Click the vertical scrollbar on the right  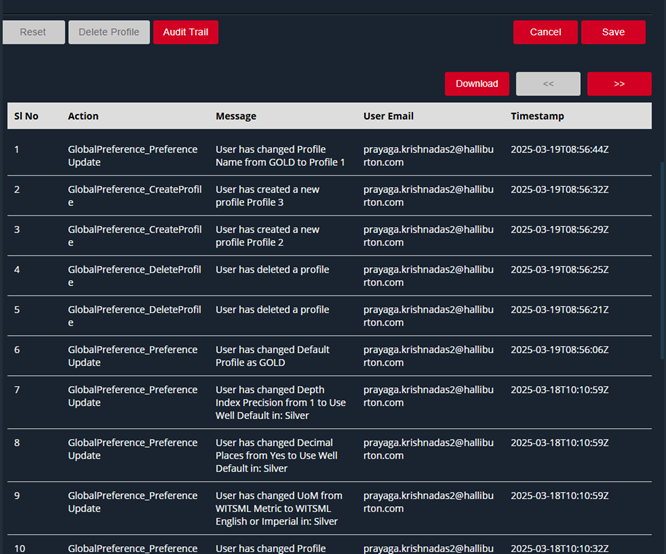click(661, 260)
